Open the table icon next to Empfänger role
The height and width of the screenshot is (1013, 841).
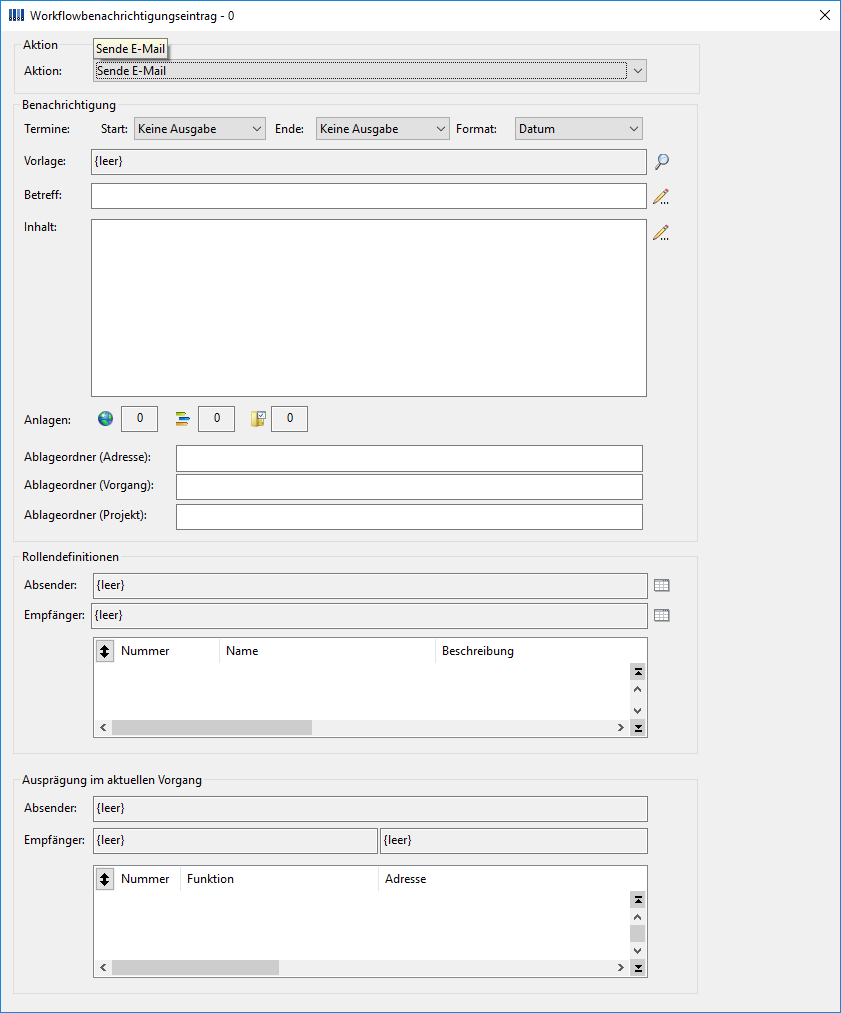pyautogui.click(x=661, y=616)
